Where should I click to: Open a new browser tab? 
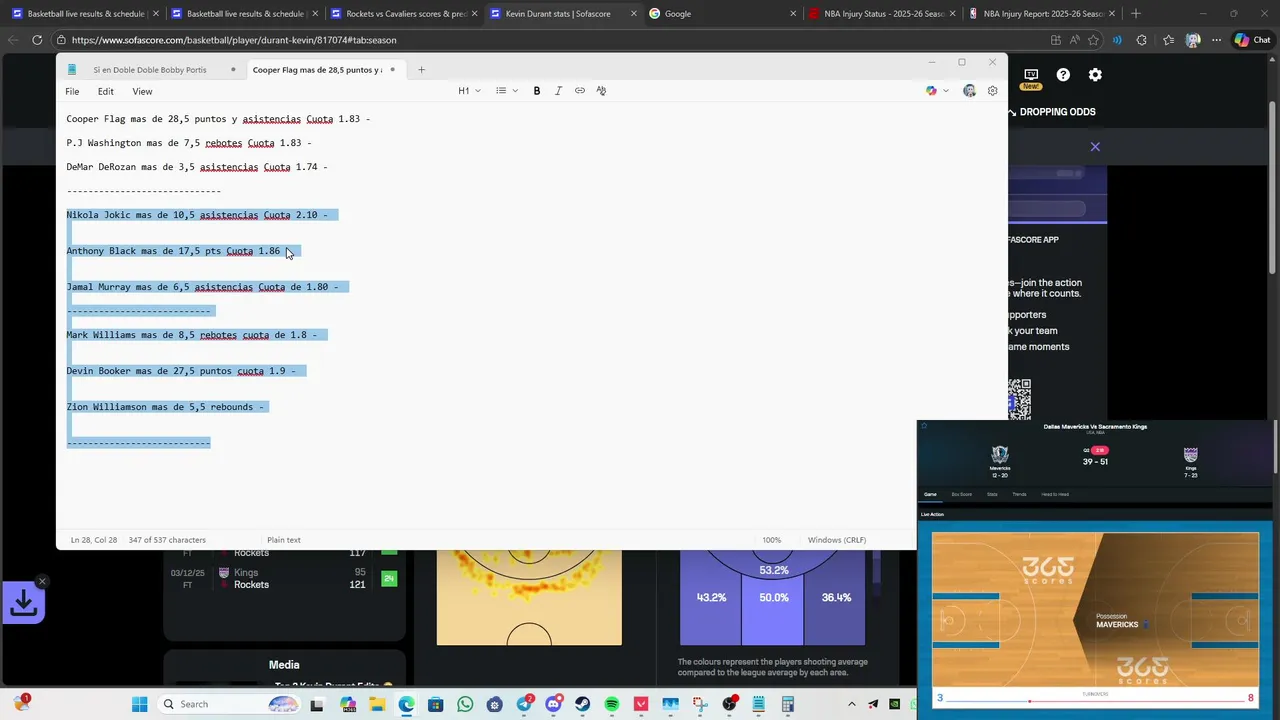(1135, 14)
